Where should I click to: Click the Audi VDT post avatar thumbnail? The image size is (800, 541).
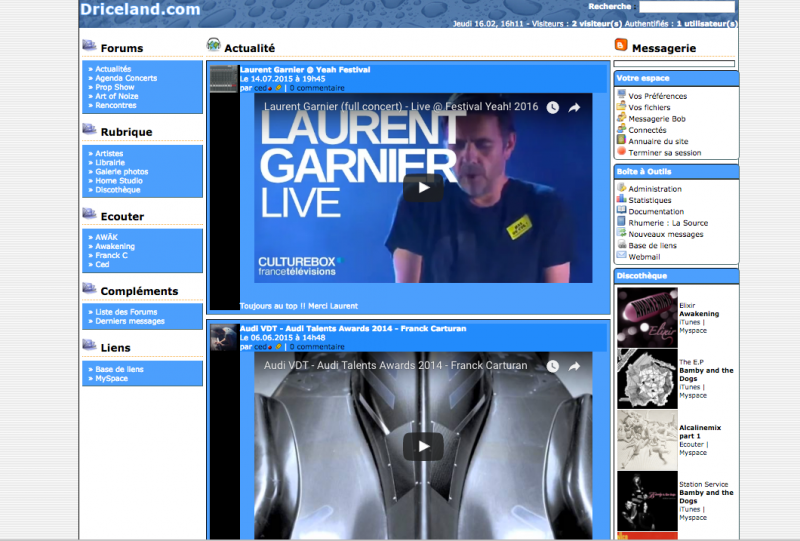pyautogui.click(x=224, y=337)
